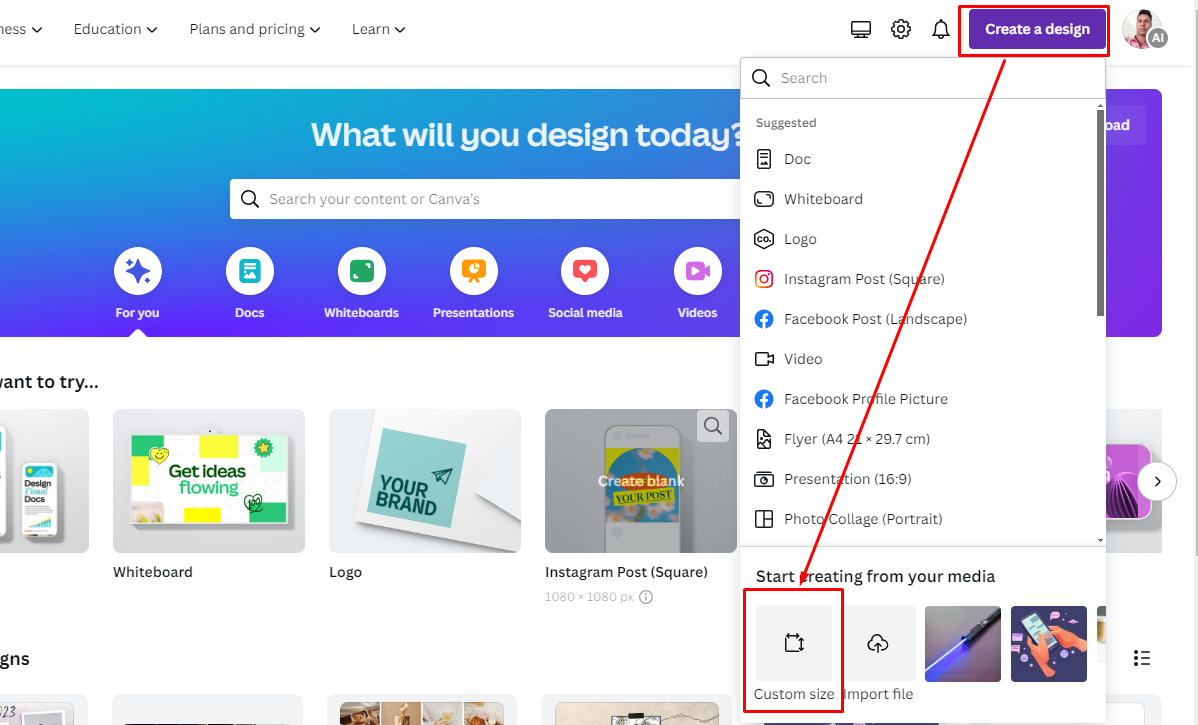Image resolution: width=1198 pixels, height=725 pixels.
Task: Expand the Education menu
Action: click(115, 29)
